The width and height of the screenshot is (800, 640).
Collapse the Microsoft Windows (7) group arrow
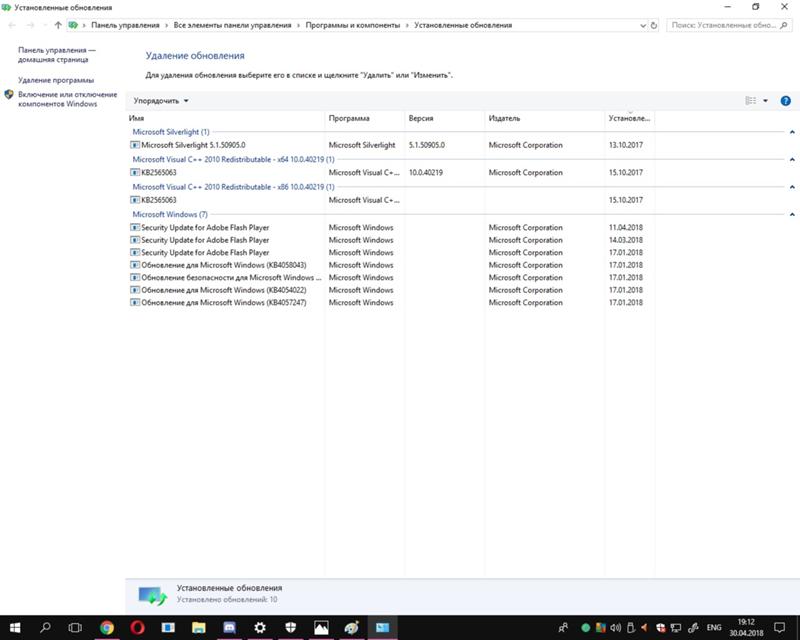(792, 215)
